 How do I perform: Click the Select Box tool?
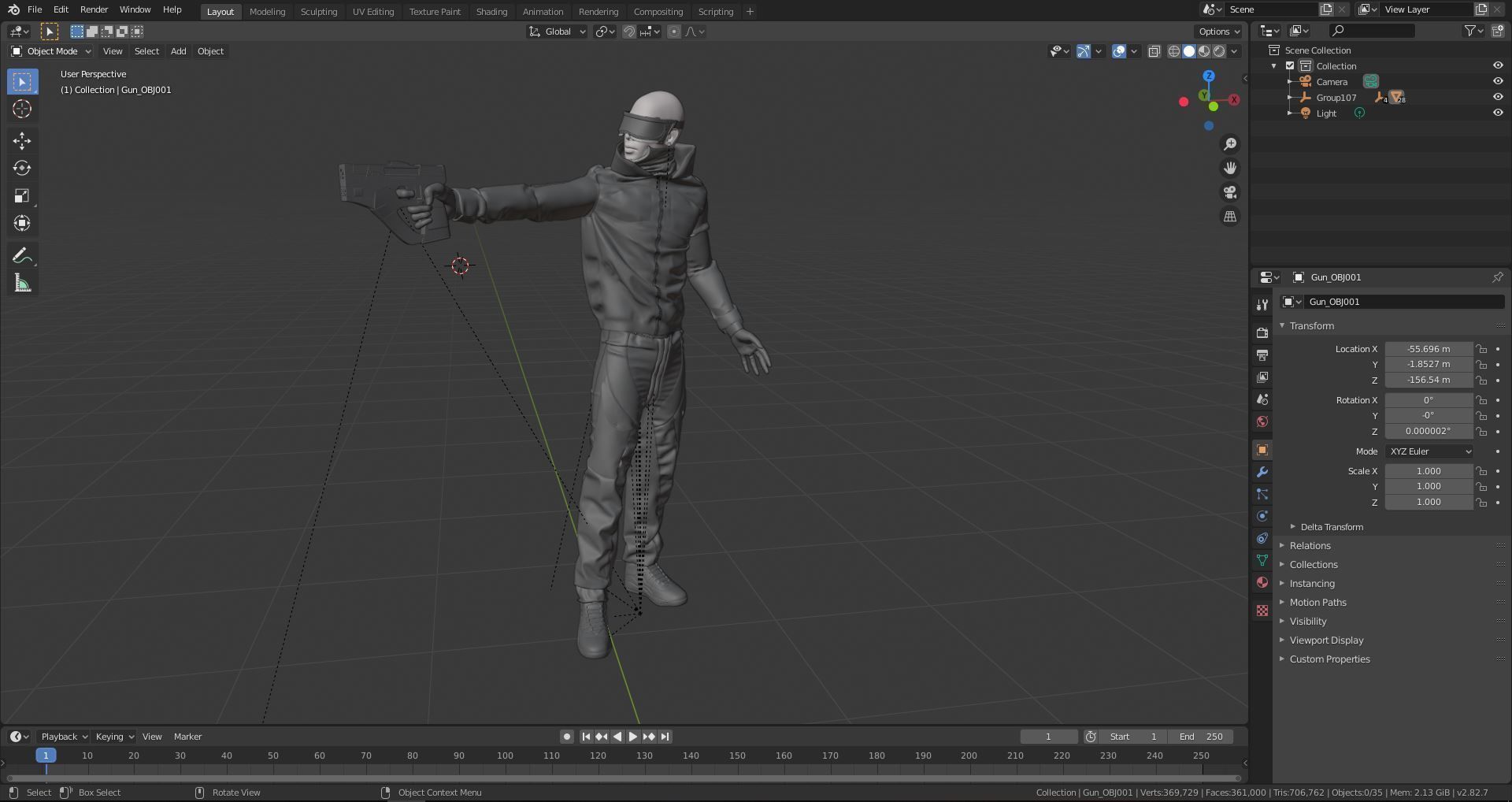click(x=22, y=82)
